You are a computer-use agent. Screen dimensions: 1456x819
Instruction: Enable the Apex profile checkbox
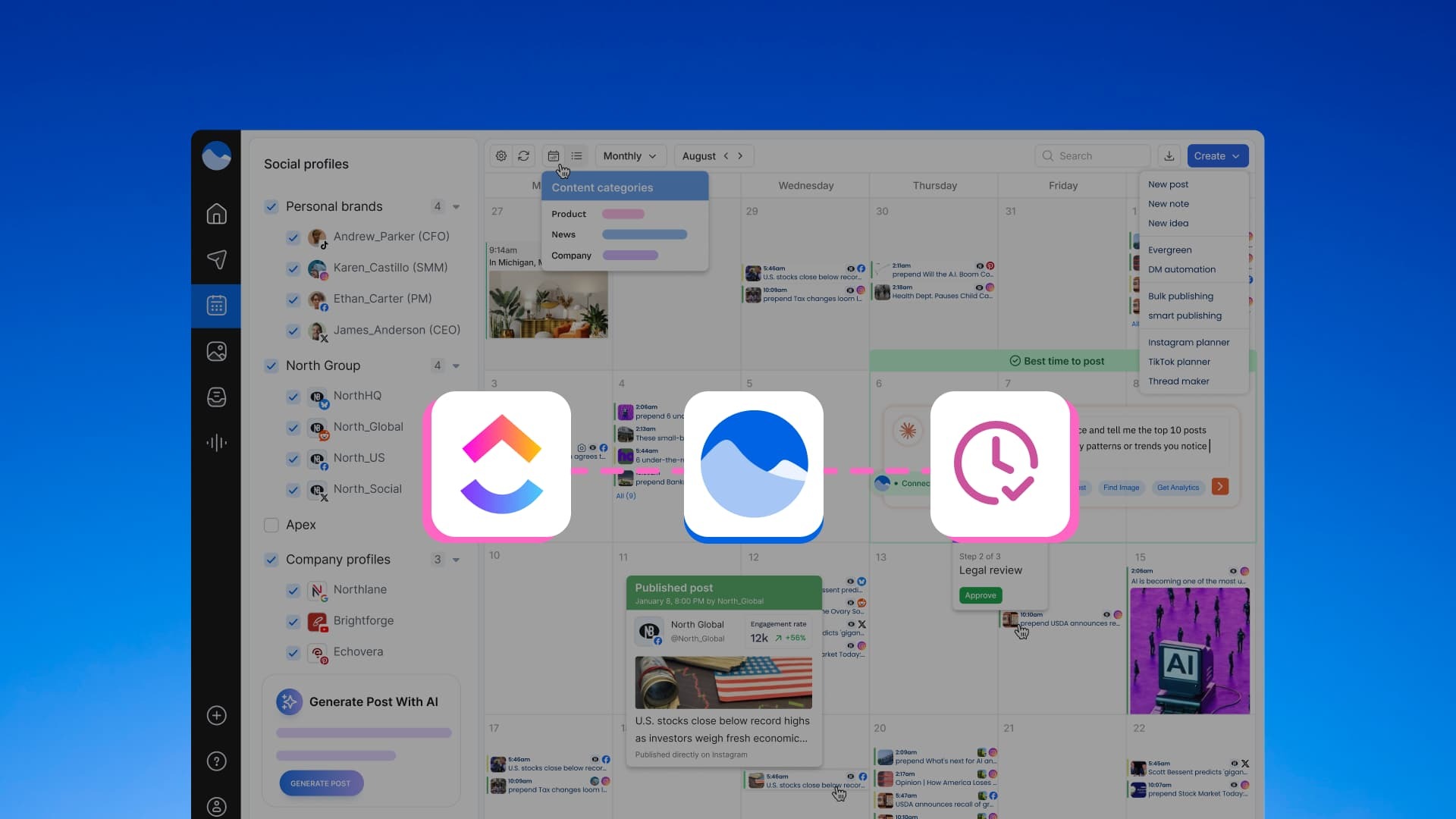[x=271, y=525]
